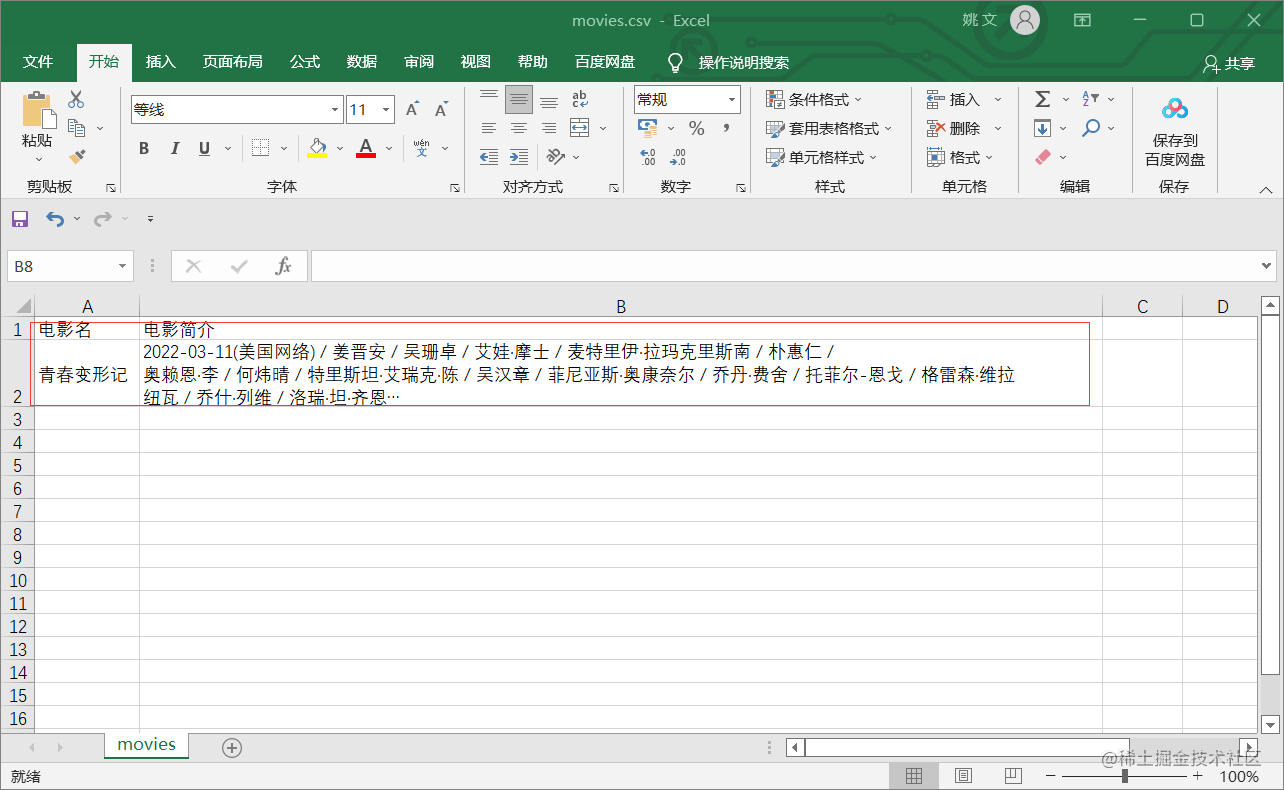Select the Format Painter brush

[x=76, y=157]
